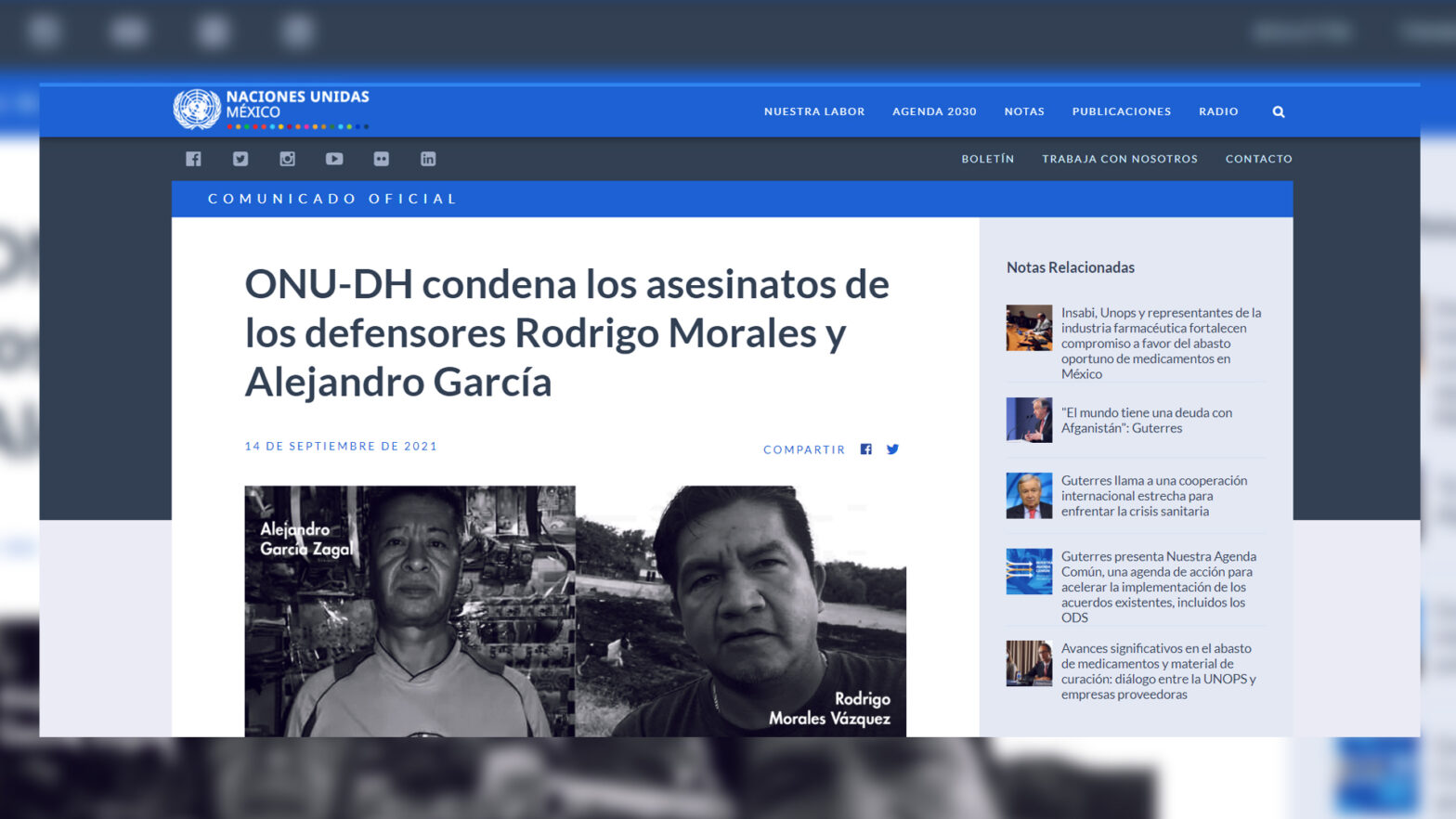Share article via Twitter icon next to Compartir
The width and height of the screenshot is (1456, 819).
tap(892, 449)
